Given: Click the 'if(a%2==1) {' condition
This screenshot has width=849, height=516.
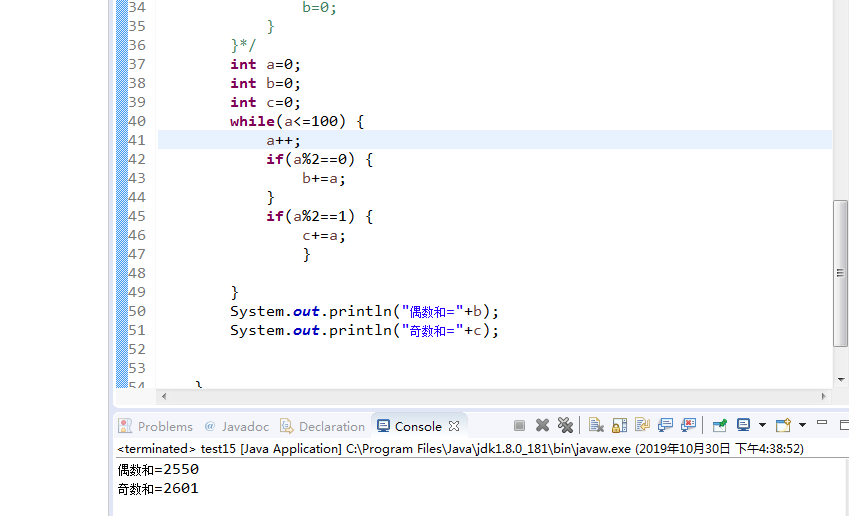Looking at the screenshot, I should pos(319,217).
